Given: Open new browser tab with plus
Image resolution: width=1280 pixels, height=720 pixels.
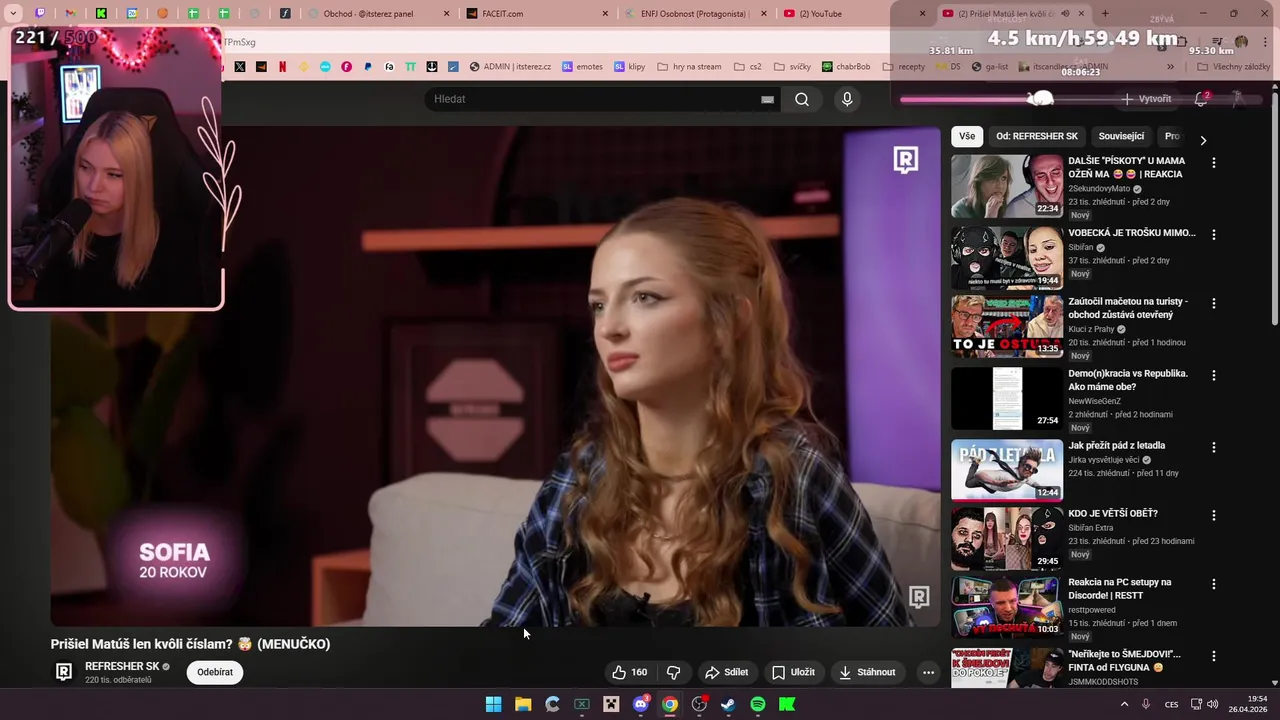Looking at the screenshot, I should tap(1105, 14).
